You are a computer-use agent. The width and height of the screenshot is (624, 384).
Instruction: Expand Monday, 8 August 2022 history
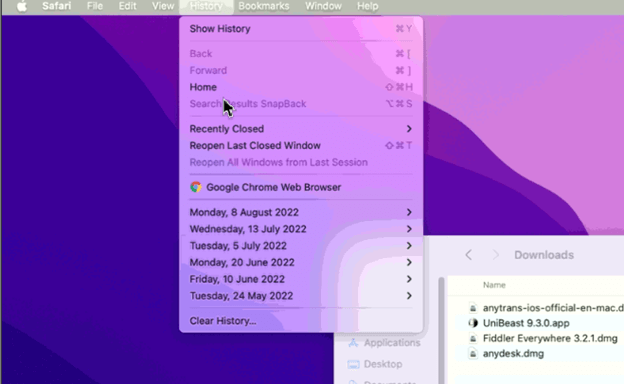click(x=301, y=212)
